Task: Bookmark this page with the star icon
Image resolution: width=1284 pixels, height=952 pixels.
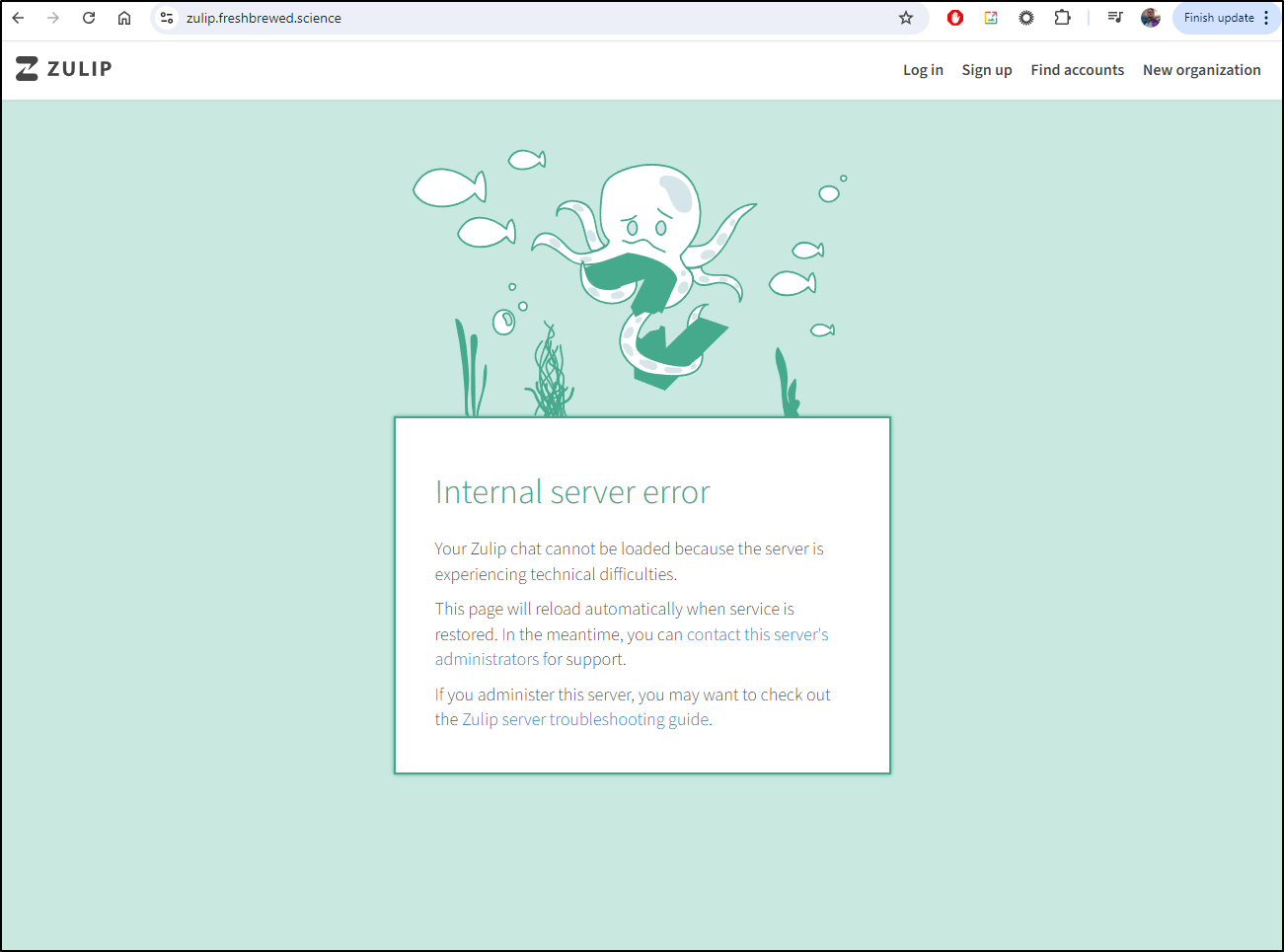Action: point(906,18)
